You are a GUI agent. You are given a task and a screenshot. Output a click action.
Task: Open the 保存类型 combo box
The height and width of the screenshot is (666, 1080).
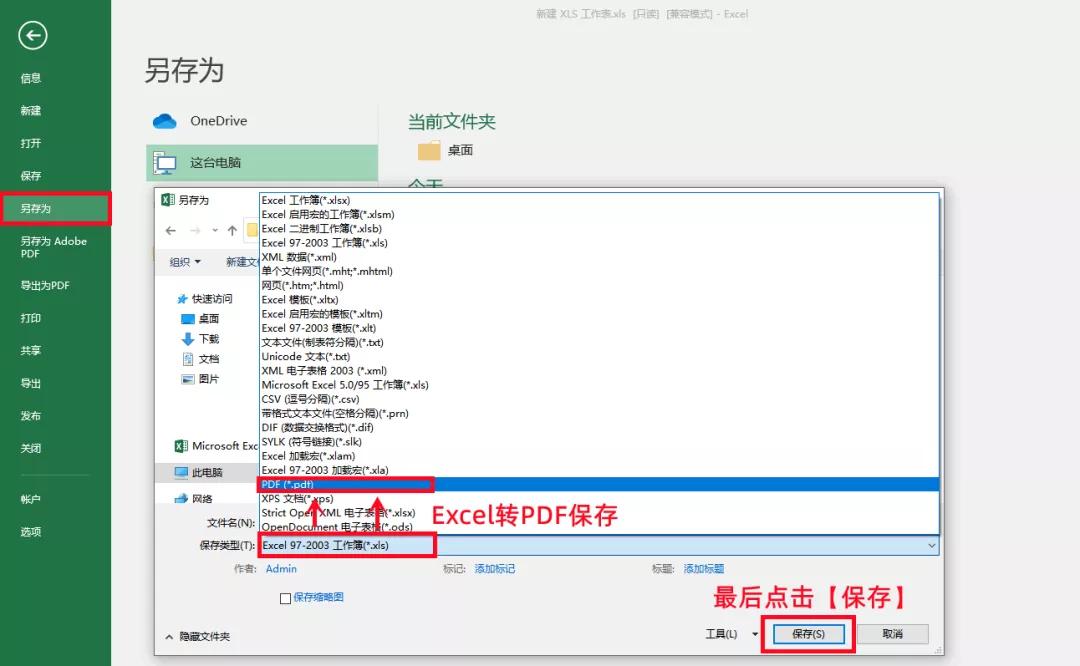599,545
